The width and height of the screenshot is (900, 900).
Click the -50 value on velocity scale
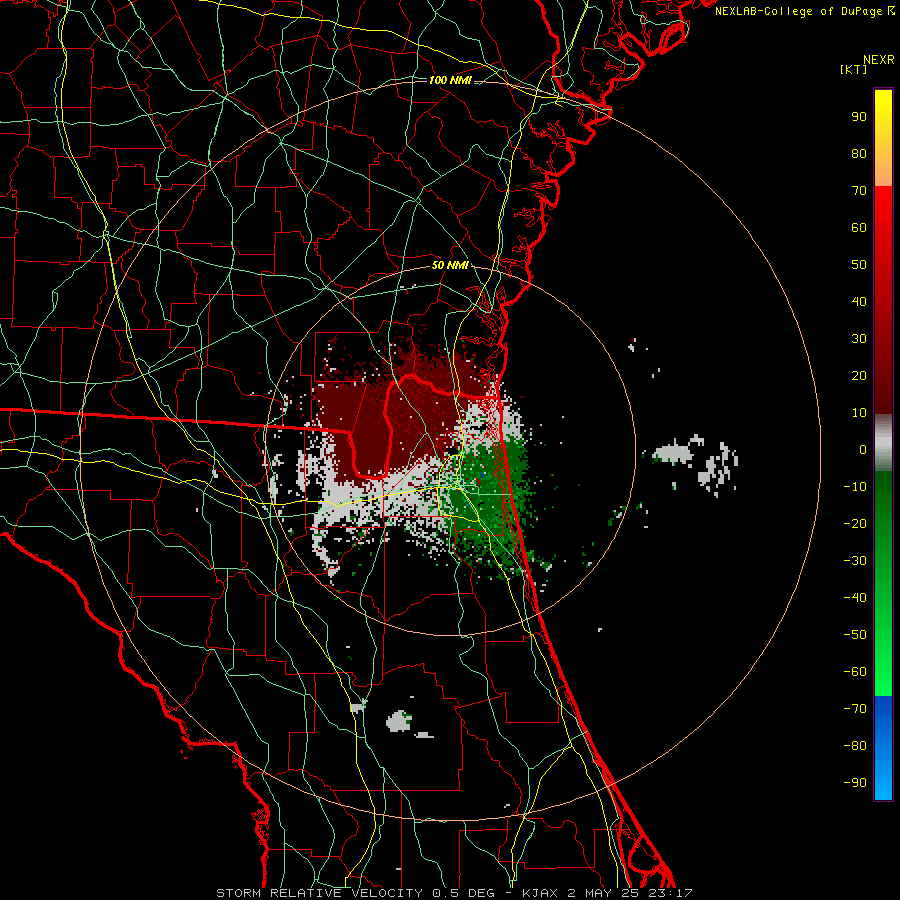pos(855,635)
